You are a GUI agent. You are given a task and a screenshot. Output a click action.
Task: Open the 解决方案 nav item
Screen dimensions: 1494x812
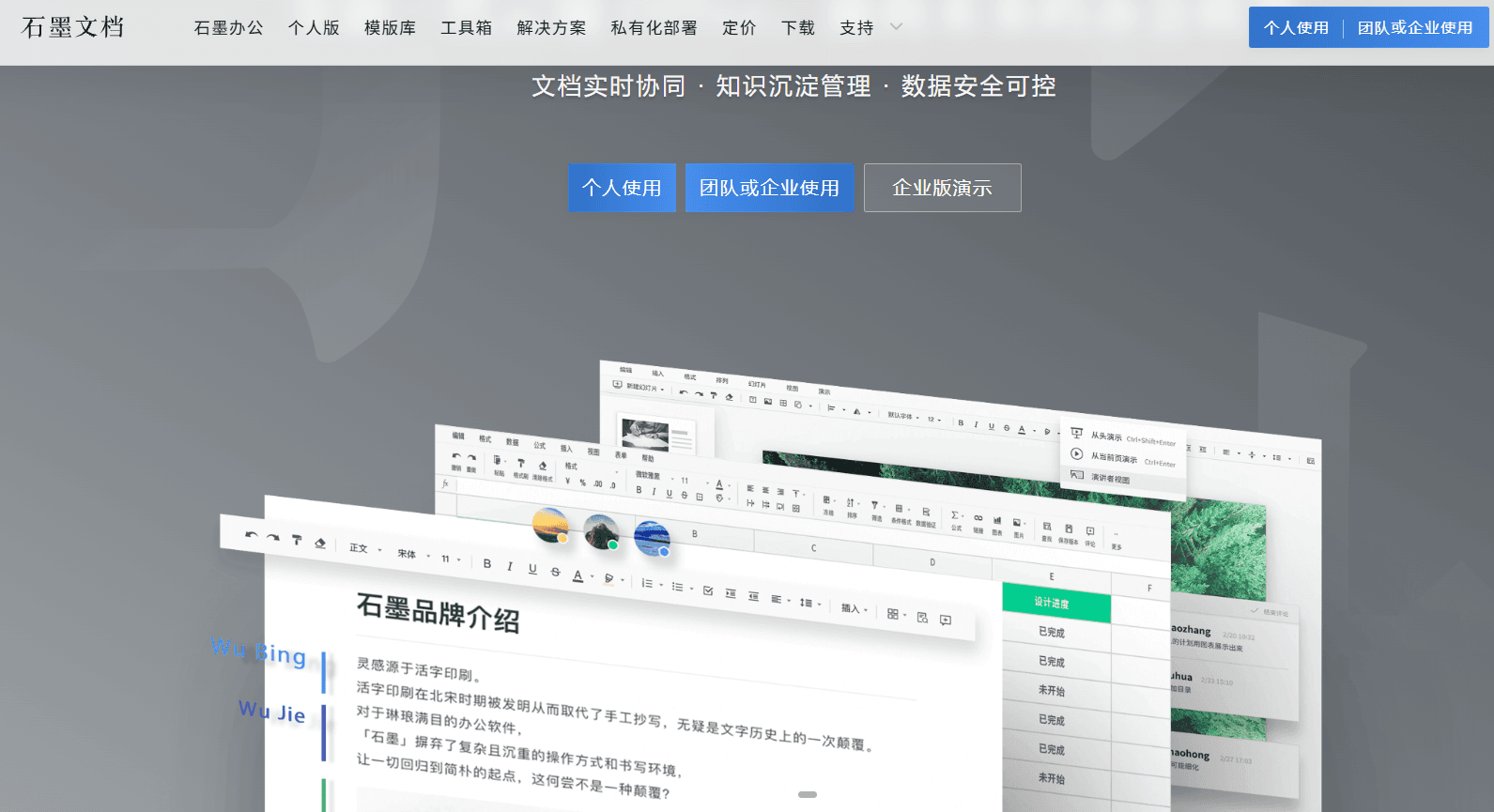coord(551,28)
